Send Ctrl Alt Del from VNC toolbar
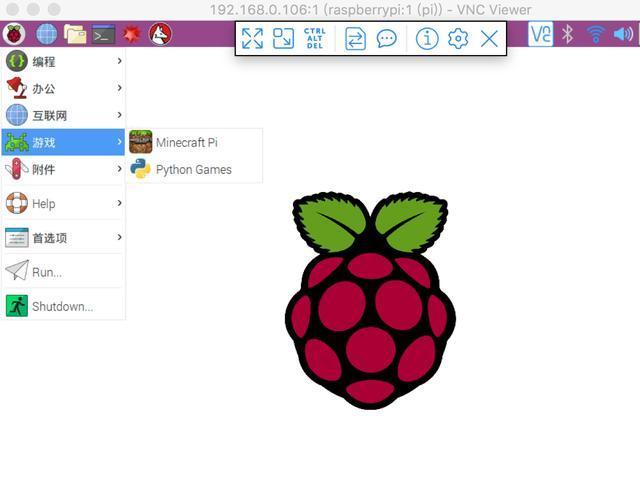Viewport: 640px width, 489px height. tap(315, 38)
